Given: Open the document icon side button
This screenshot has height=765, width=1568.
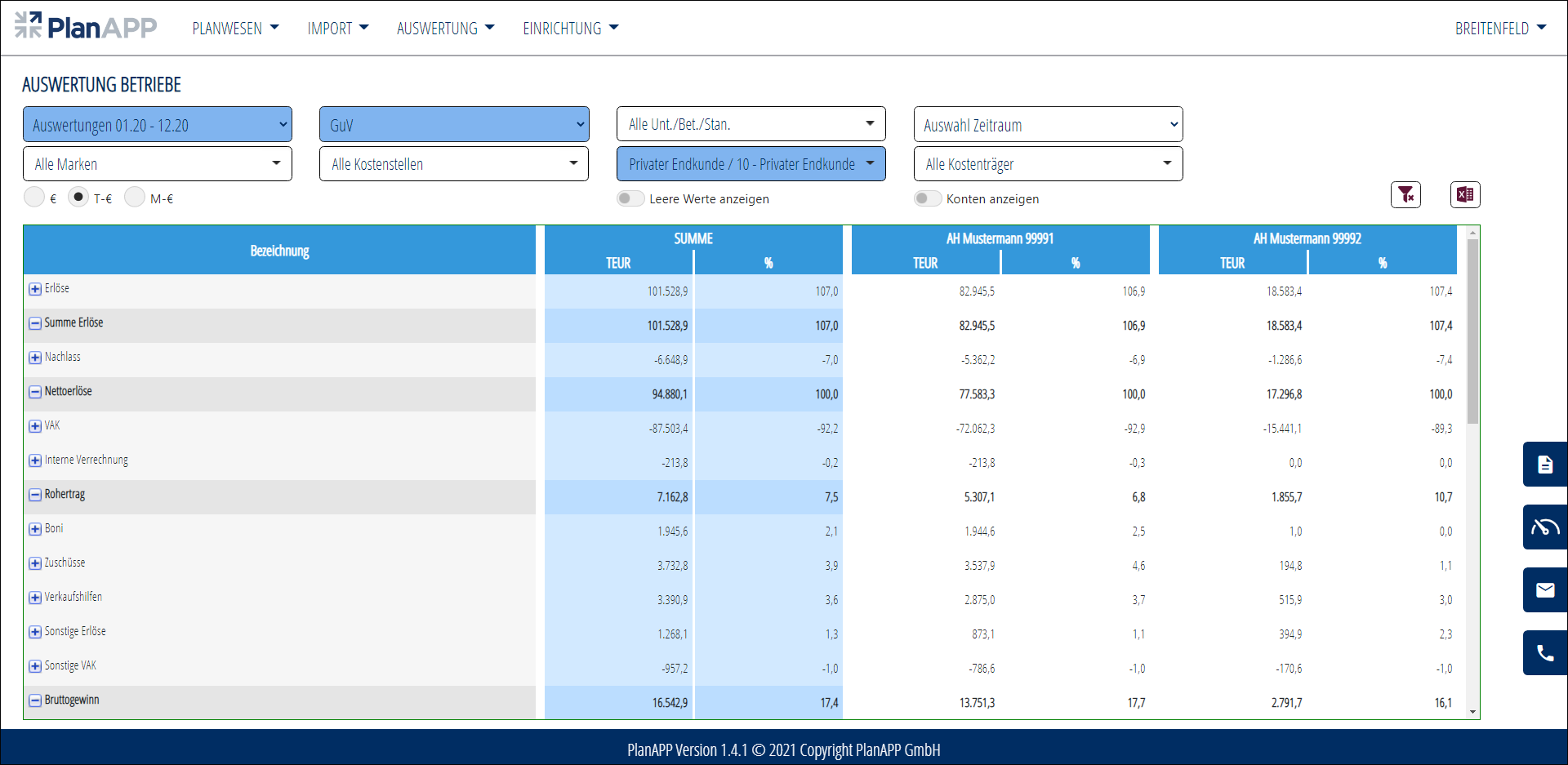Looking at the screenshot, I should (x=1544, y=465).
